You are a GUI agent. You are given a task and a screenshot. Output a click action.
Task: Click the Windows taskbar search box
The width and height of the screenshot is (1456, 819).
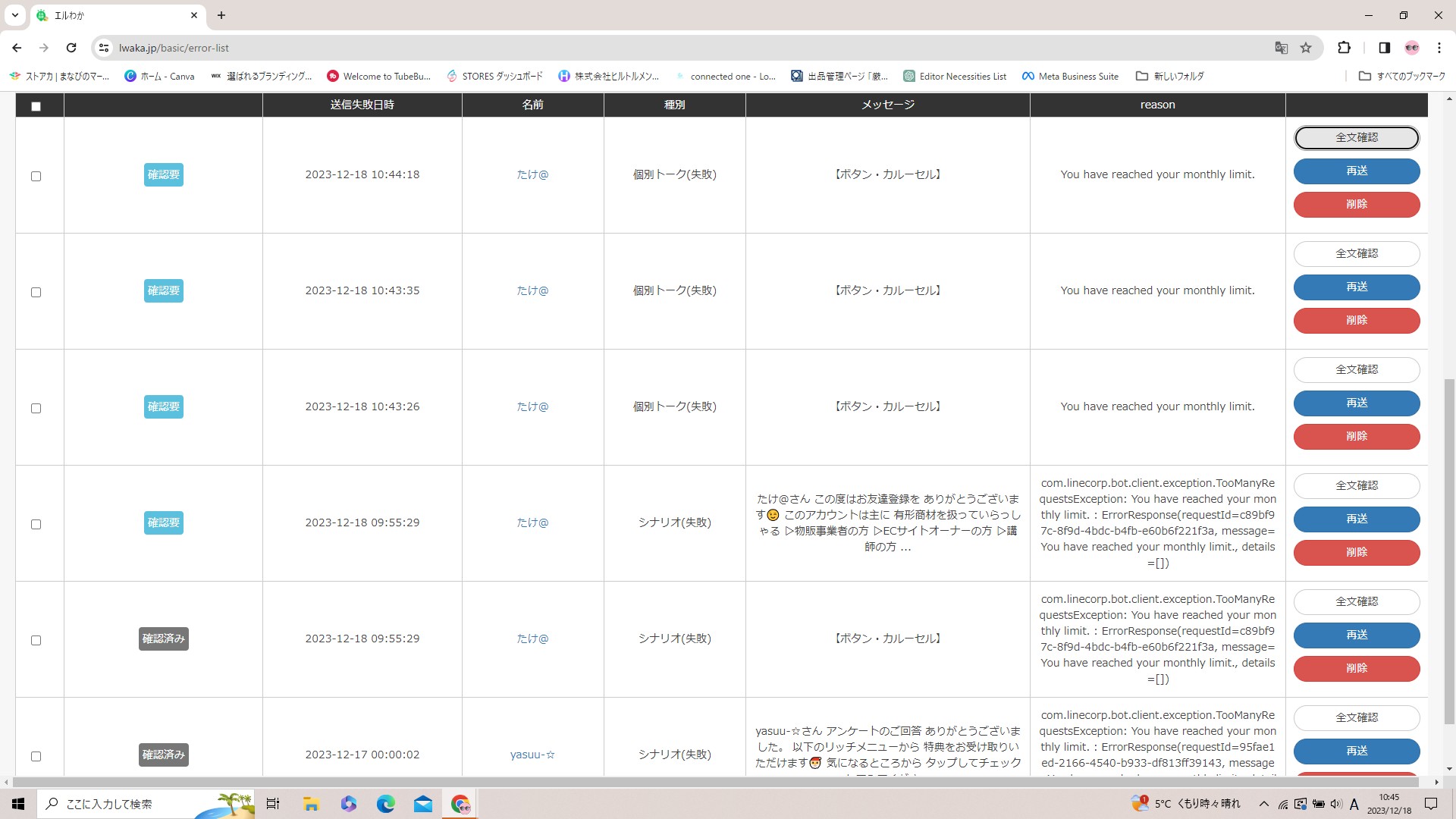(146, 804)
